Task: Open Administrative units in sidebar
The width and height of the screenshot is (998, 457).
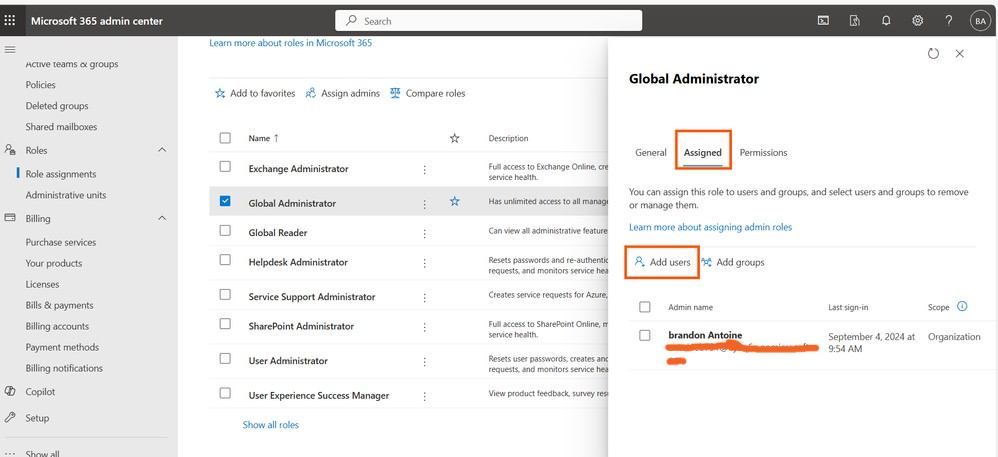Action: click(66, 195)
